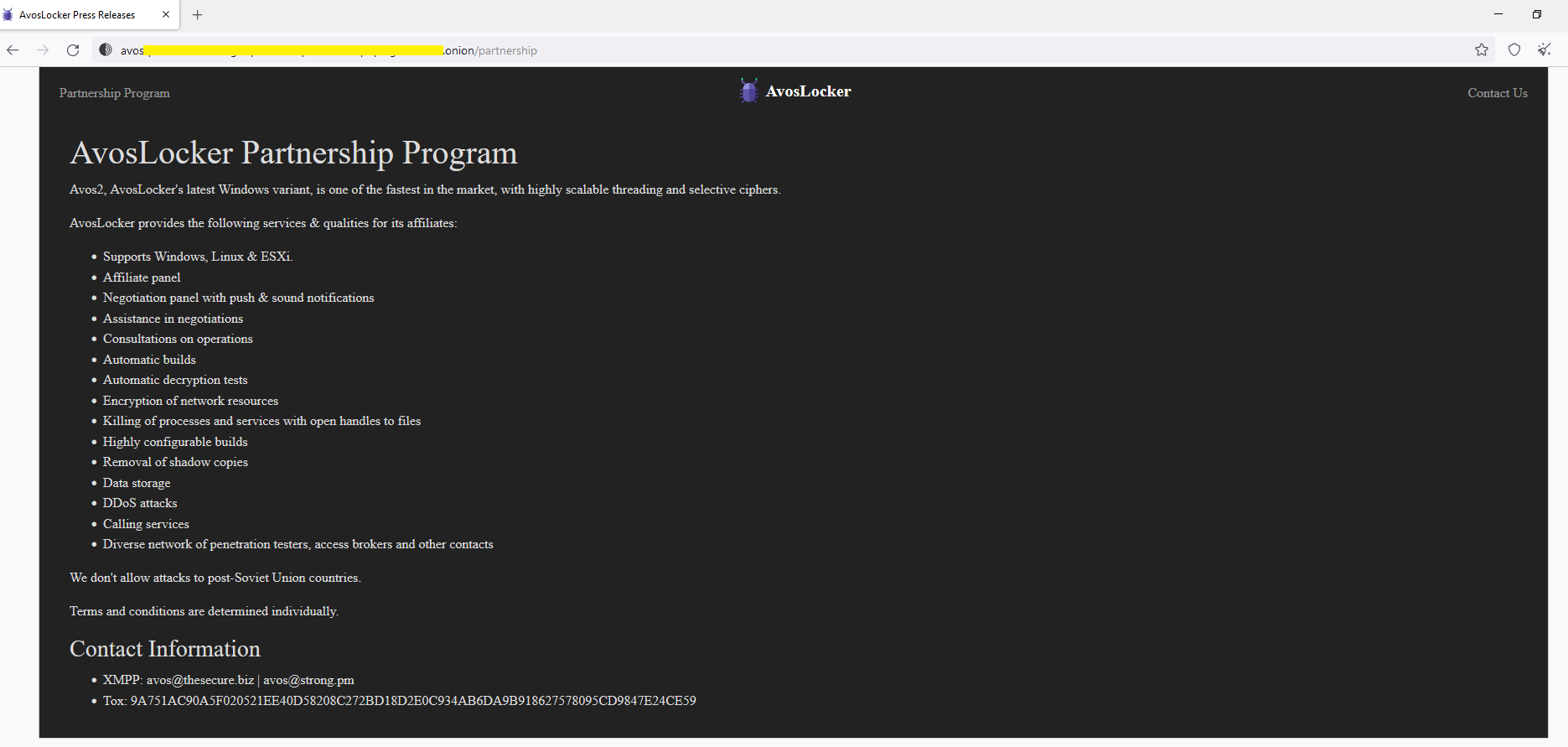Image resolution: width=1568 pixels, height=747 pixels.
Task: Minimize the browser window
Action: click(1498, 14)
